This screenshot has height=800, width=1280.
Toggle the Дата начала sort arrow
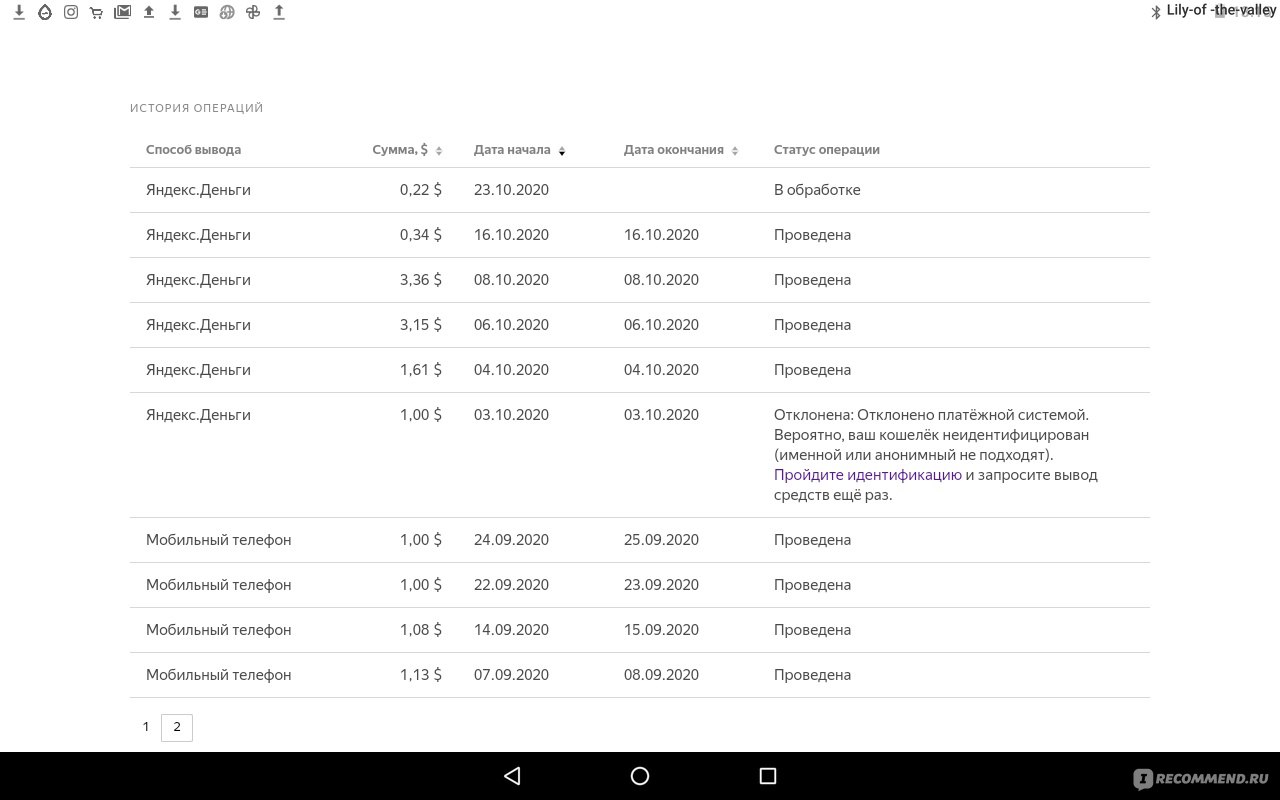[562, 150]
